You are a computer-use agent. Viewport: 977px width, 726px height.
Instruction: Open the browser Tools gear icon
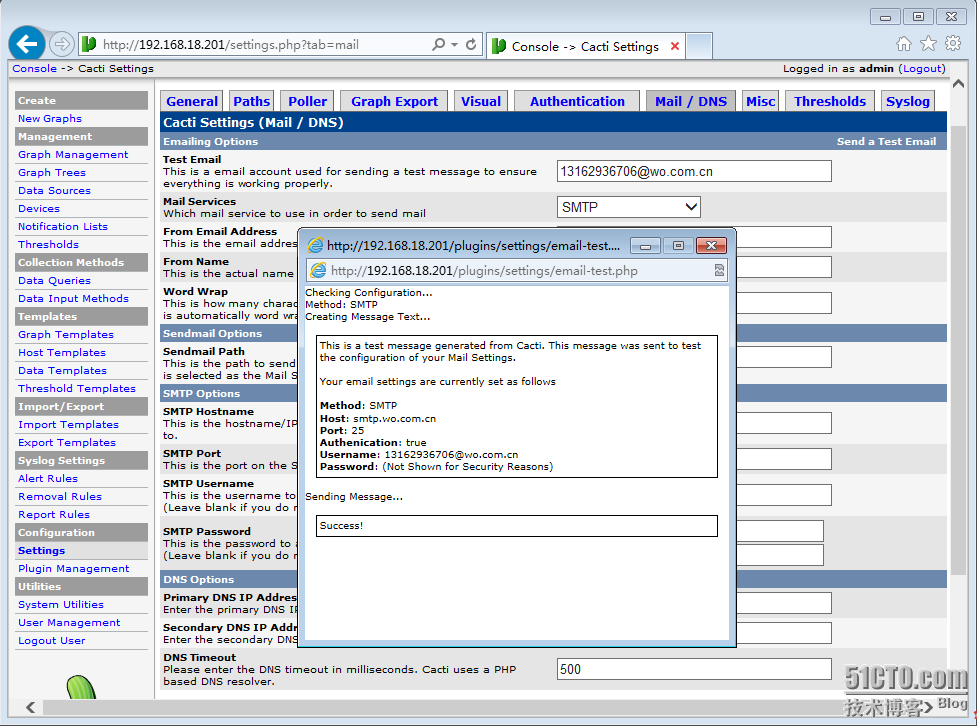pos(953,43)
